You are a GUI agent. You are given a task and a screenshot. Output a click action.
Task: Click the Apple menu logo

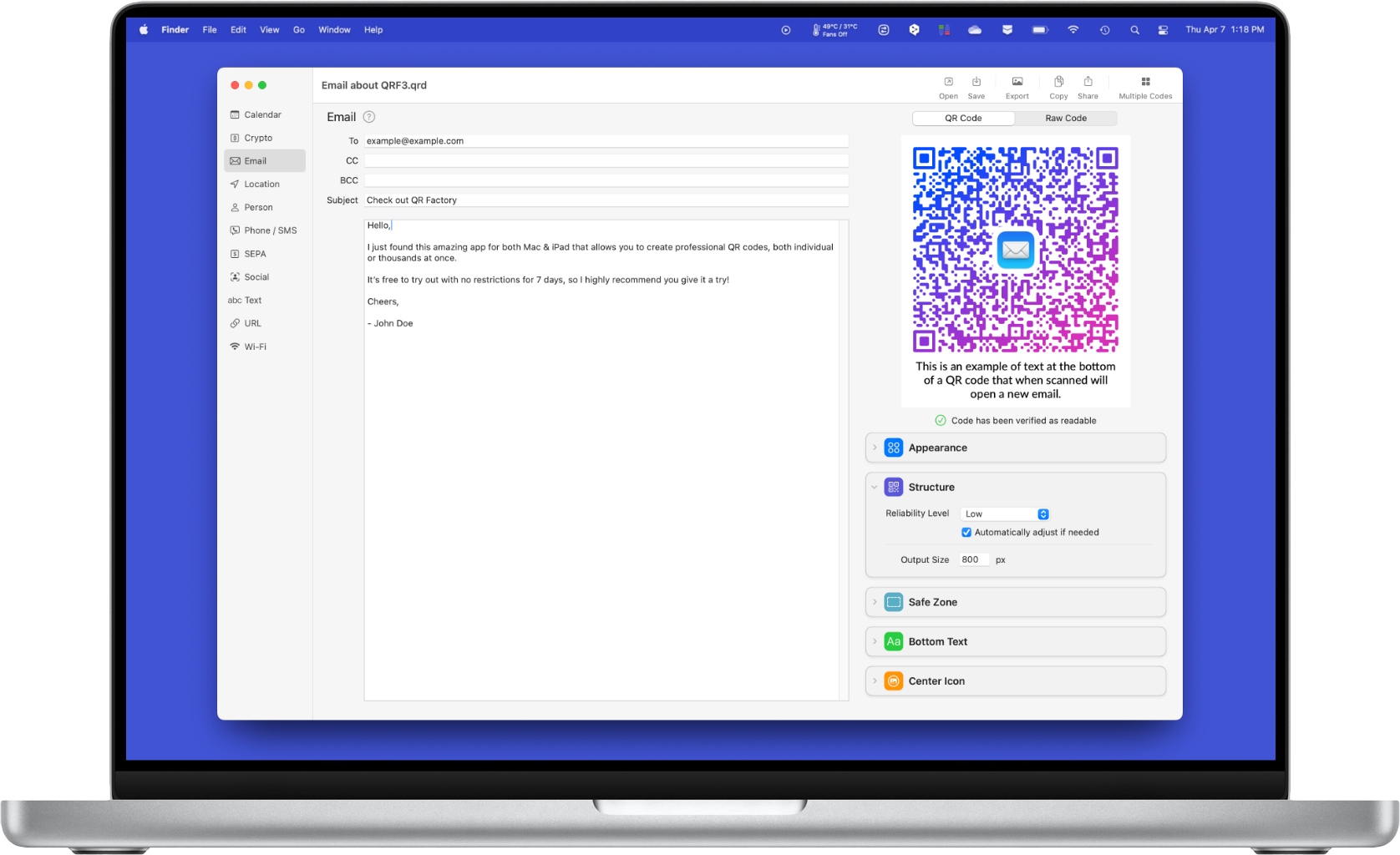144,30
